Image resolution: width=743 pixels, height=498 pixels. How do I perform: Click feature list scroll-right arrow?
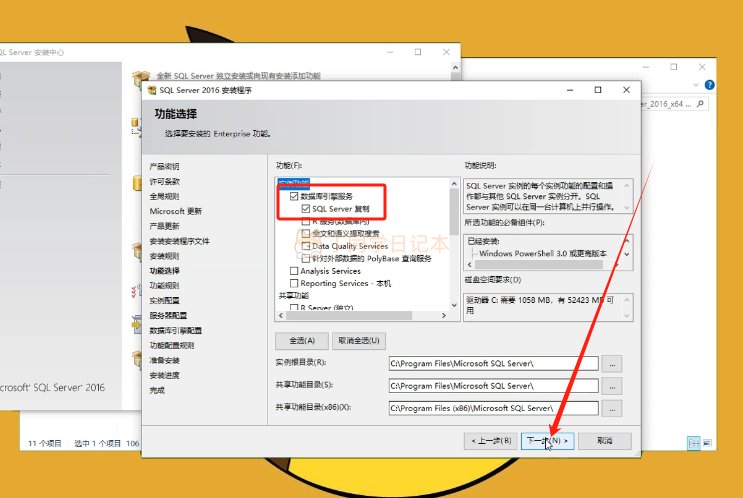coord(444,315)
